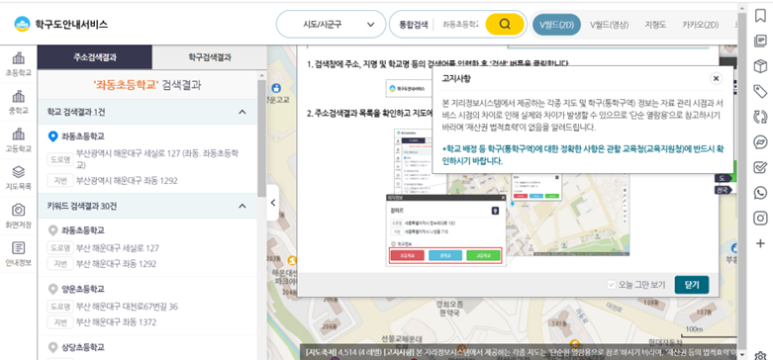773x360 pixels.
Task: Switch to the 주소검색결과 tab
Action: pyautogui.click(x=95, y=57)
